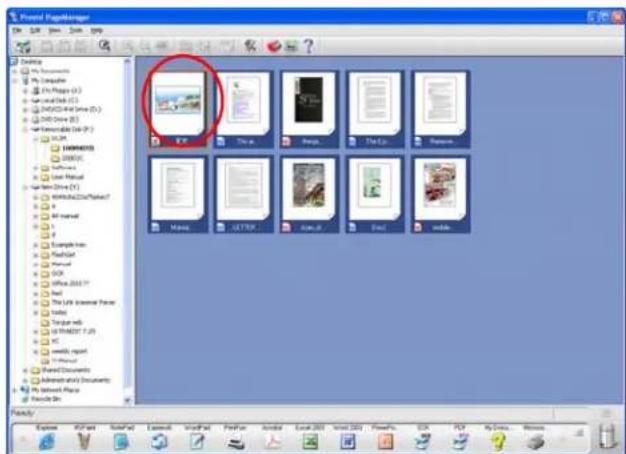Select Administrator's Documents in the tree
This screenshot has height=454, width=626.
pos(76,380)
